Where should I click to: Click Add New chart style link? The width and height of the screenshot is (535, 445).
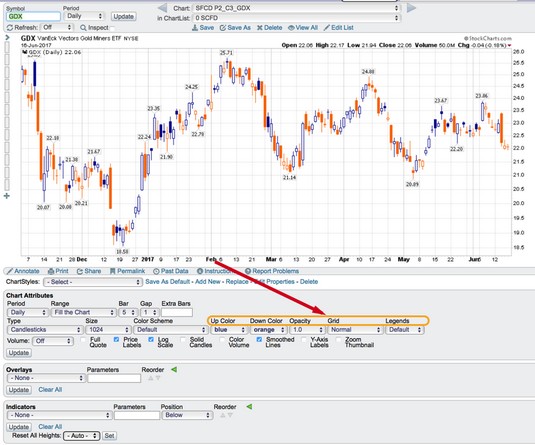click(x=208, y=282)
